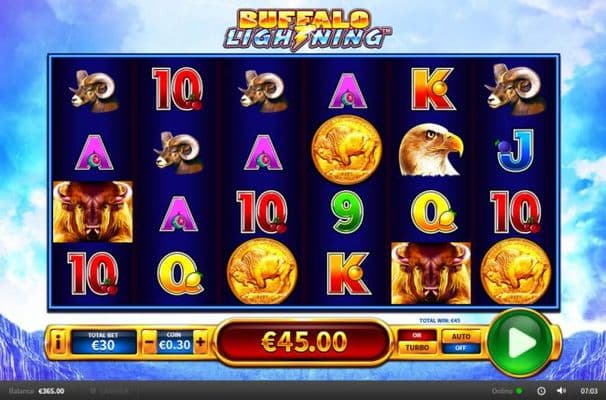Select the eagle symbol on reel five
The height and width of the screenshot is (400, 606).
coord(431,150)
